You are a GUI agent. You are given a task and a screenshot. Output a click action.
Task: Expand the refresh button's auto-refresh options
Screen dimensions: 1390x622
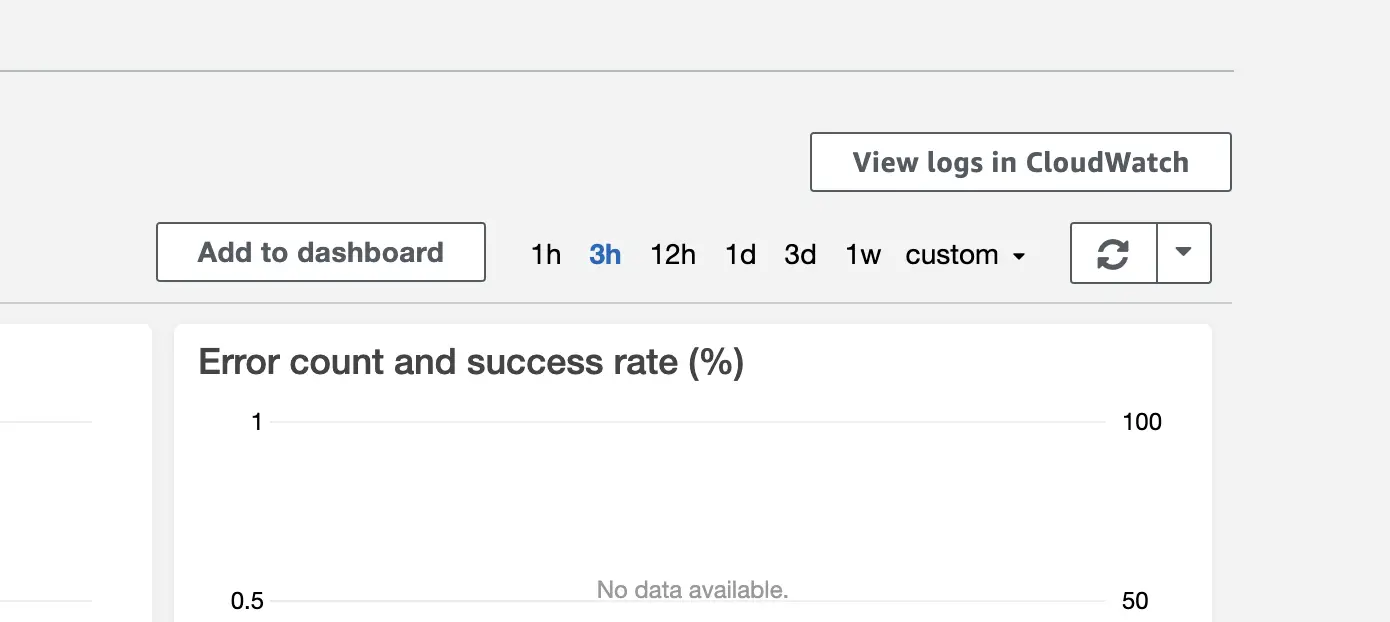tap(1185, 253)
